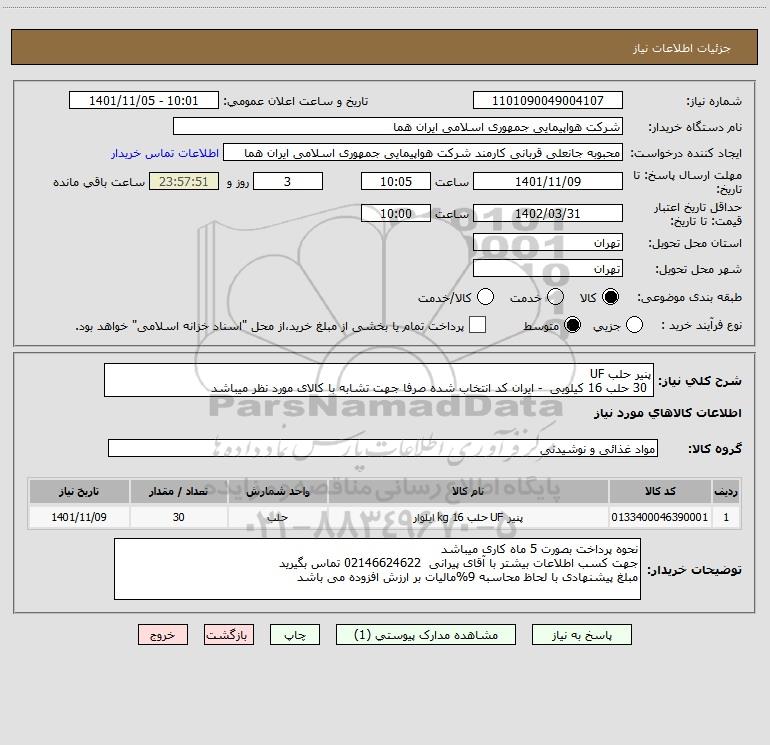Click the response deadline date 1401/11/09 field
This screenshot has width=770, height=745.
(x=548, y=181)
